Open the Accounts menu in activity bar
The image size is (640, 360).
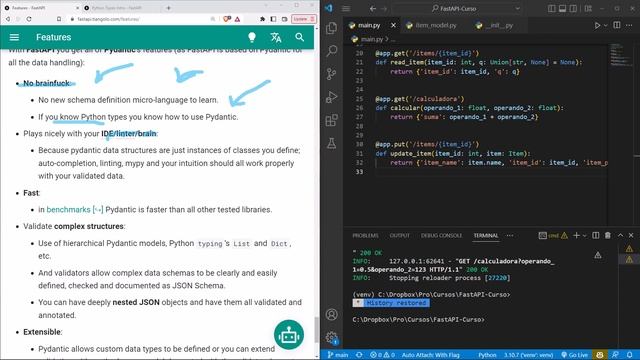[x=331, y=314]
